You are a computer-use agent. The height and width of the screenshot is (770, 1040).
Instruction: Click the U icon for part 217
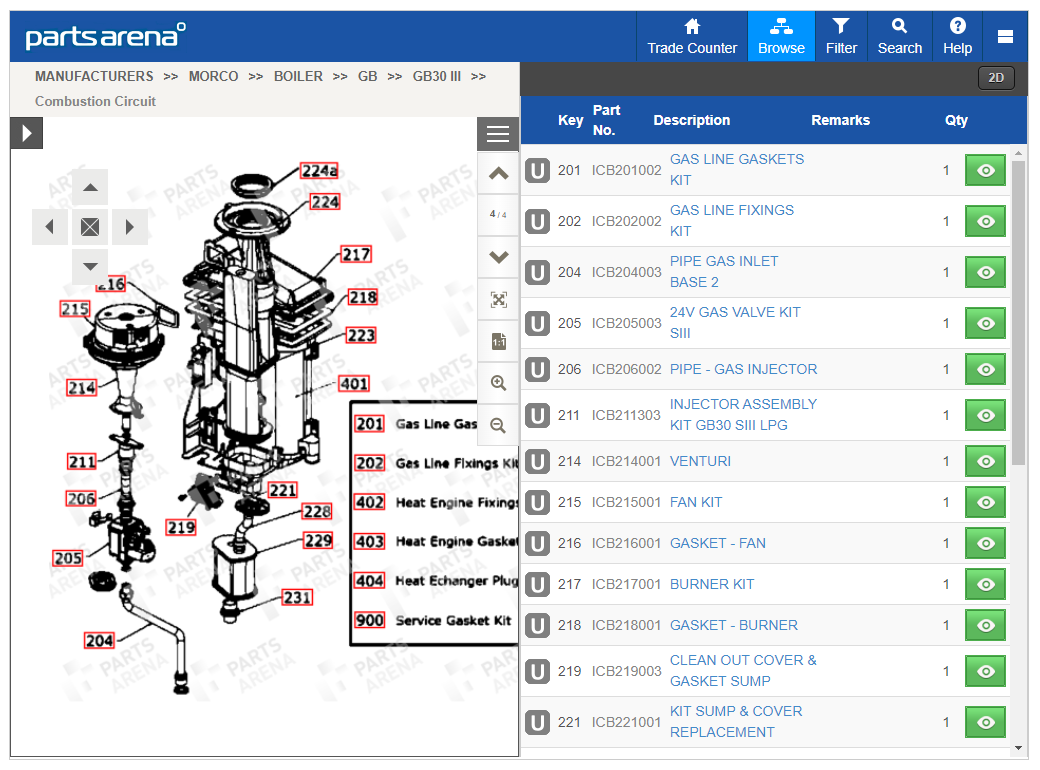click(537, 584)
